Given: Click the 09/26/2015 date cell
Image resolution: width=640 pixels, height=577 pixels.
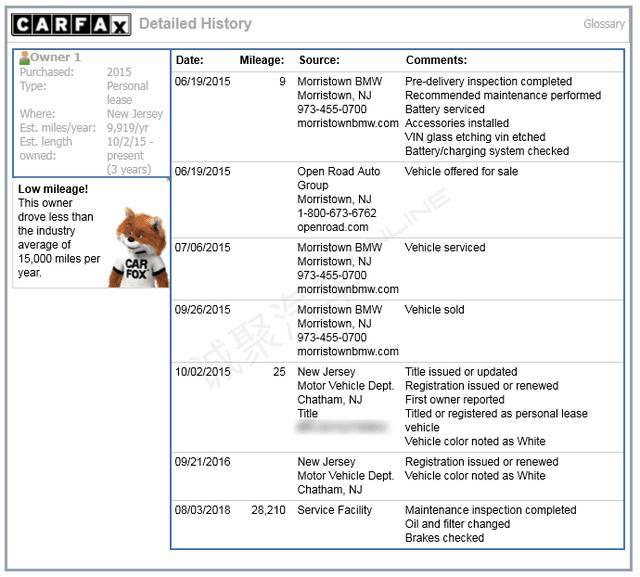Looking at the screenshot, I should coord(202,310).
